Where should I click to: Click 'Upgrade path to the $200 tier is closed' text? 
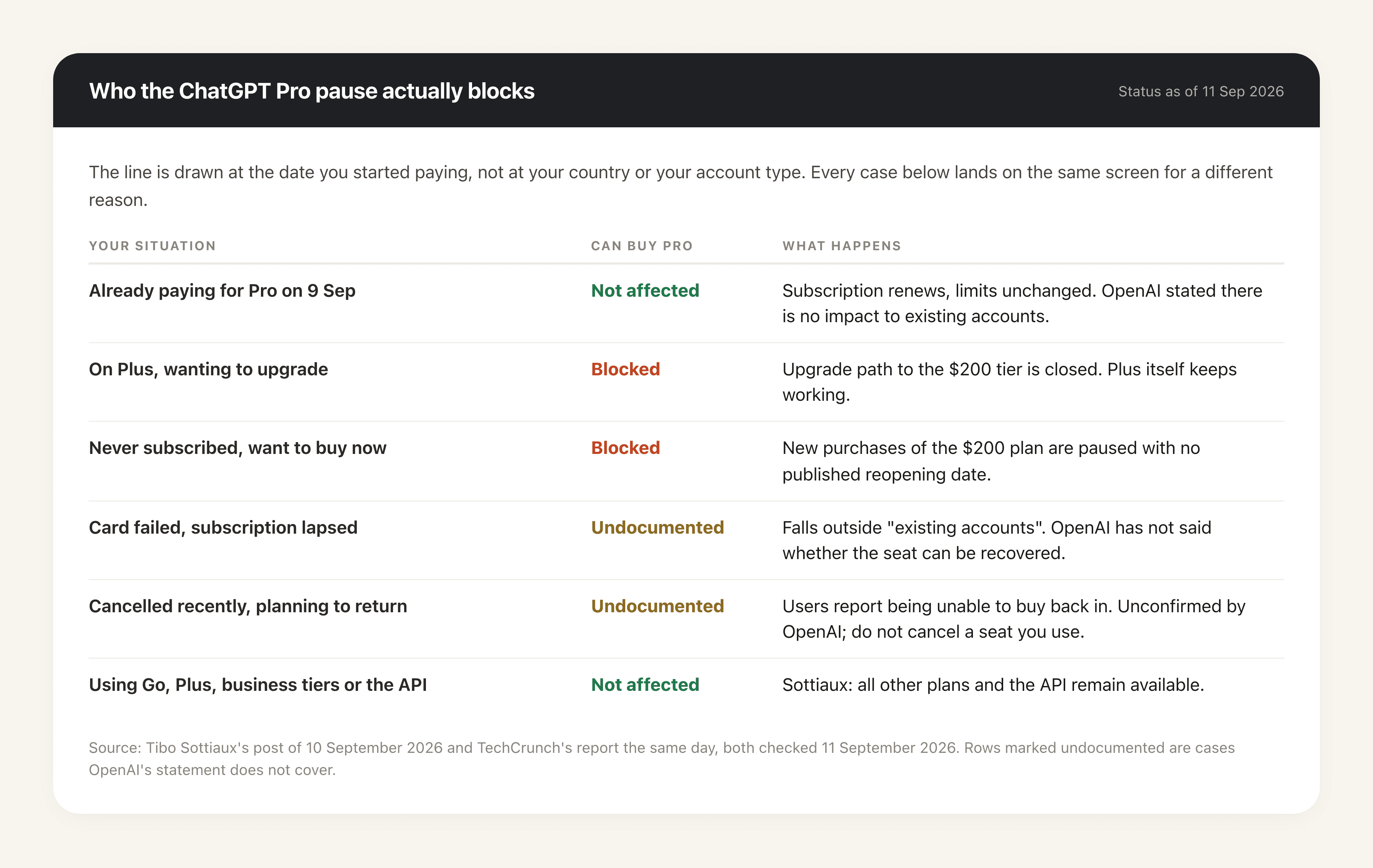point(1009,382)
